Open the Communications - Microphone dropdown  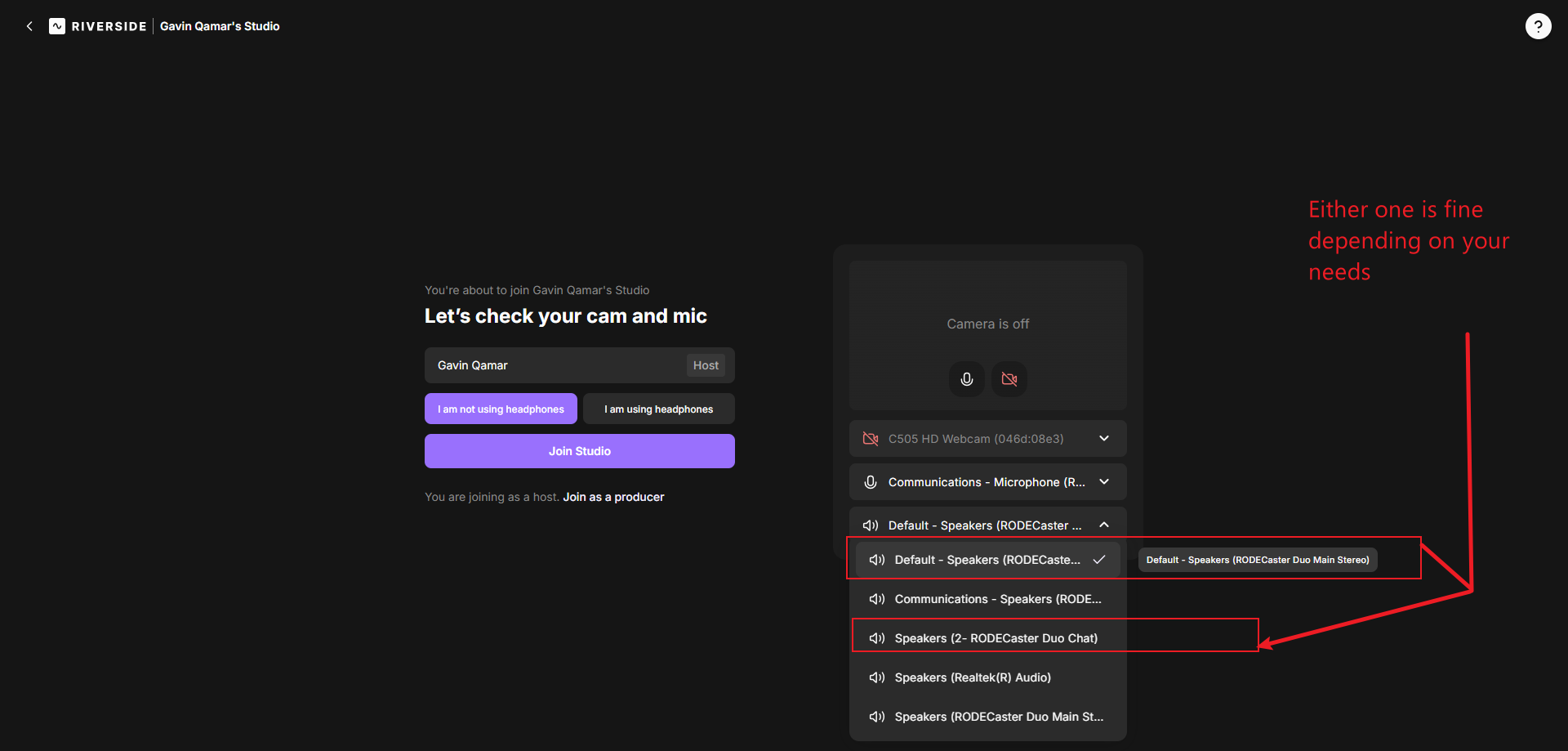pos(988,482)
